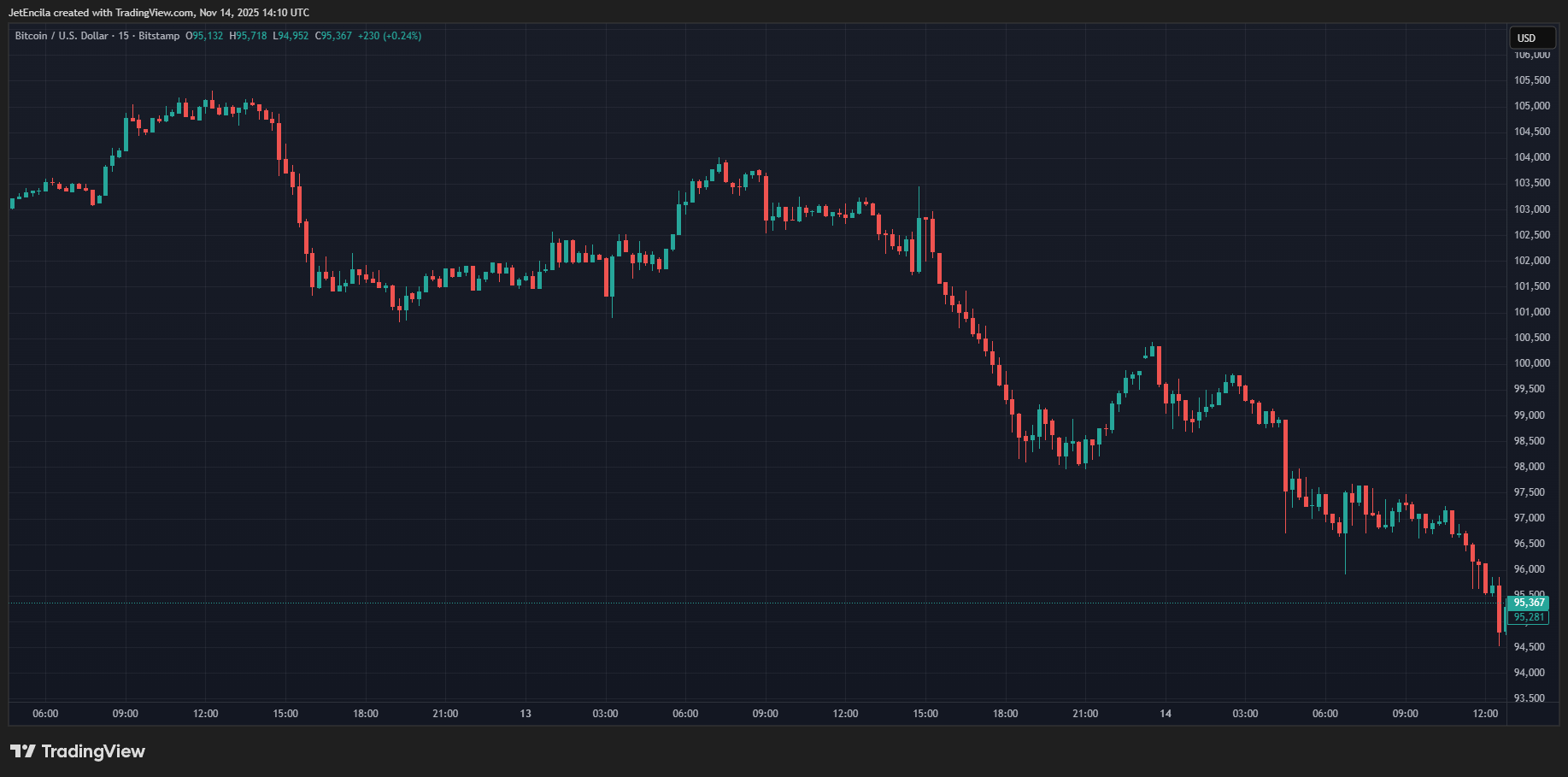Image resolution: width=1568 pixels, height=777 pixels.
Task: Click the close price value C95,367
Action: tap(333, 36)
